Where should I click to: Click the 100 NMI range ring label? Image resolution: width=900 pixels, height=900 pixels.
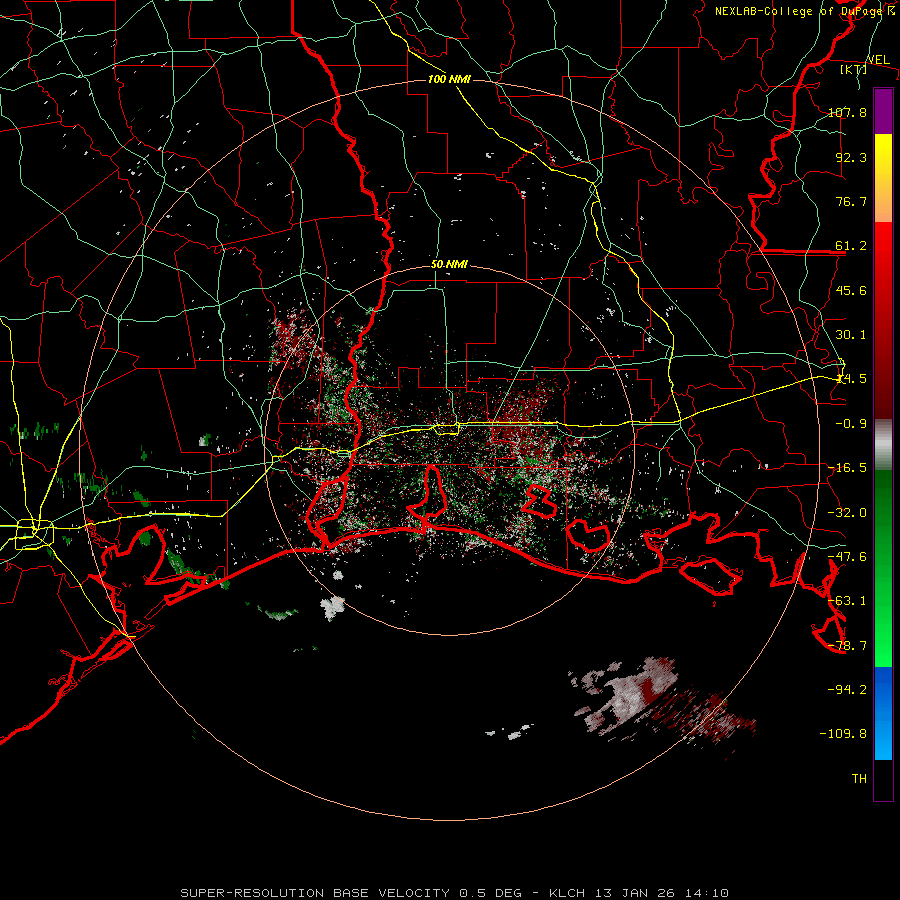(x=449, y=79)
